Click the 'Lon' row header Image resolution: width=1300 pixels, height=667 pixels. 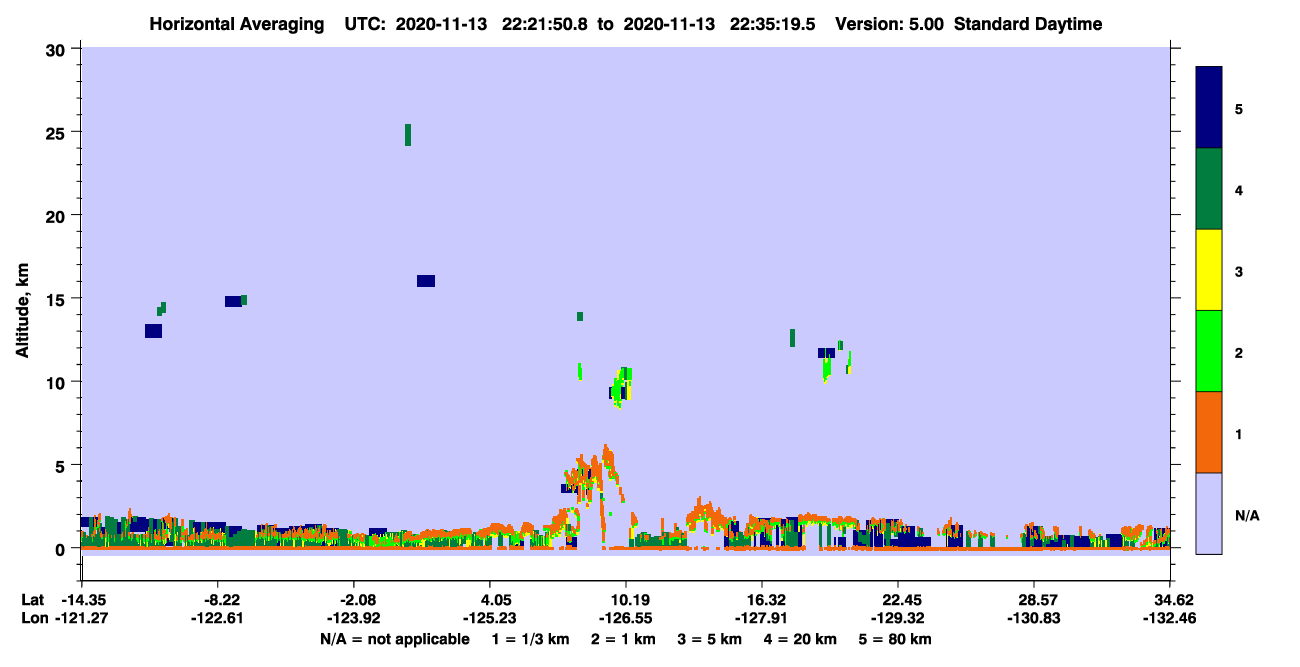tap(33, 618)
